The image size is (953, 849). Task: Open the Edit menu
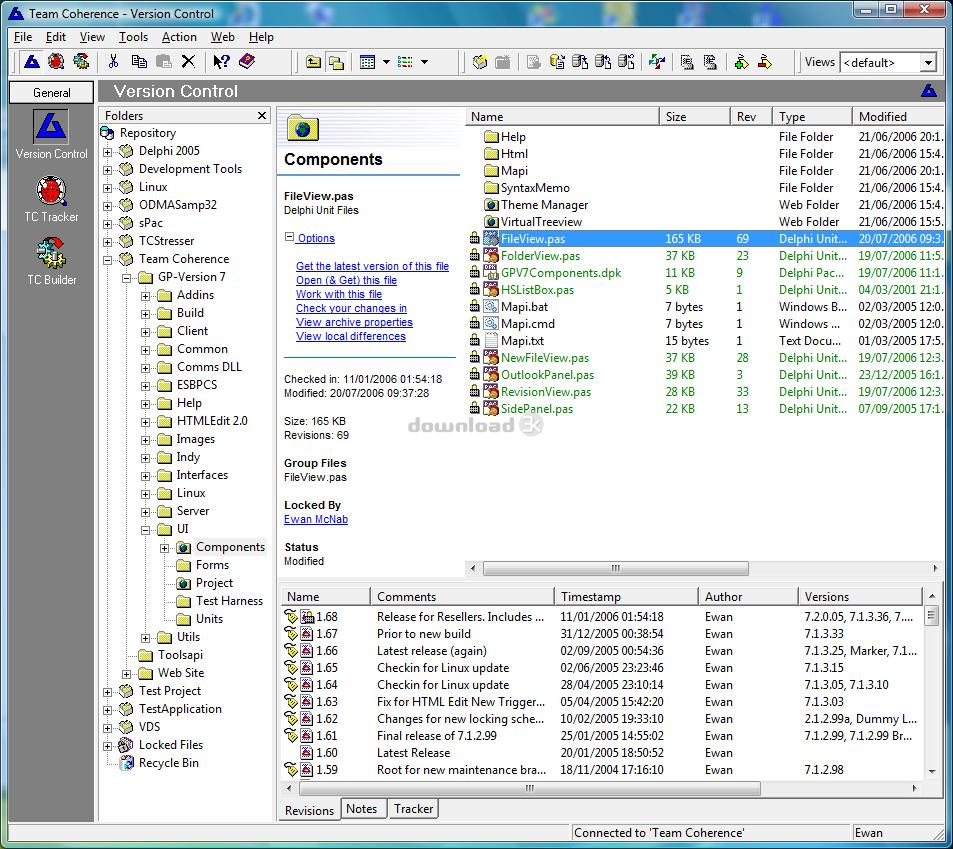[55, 37]
